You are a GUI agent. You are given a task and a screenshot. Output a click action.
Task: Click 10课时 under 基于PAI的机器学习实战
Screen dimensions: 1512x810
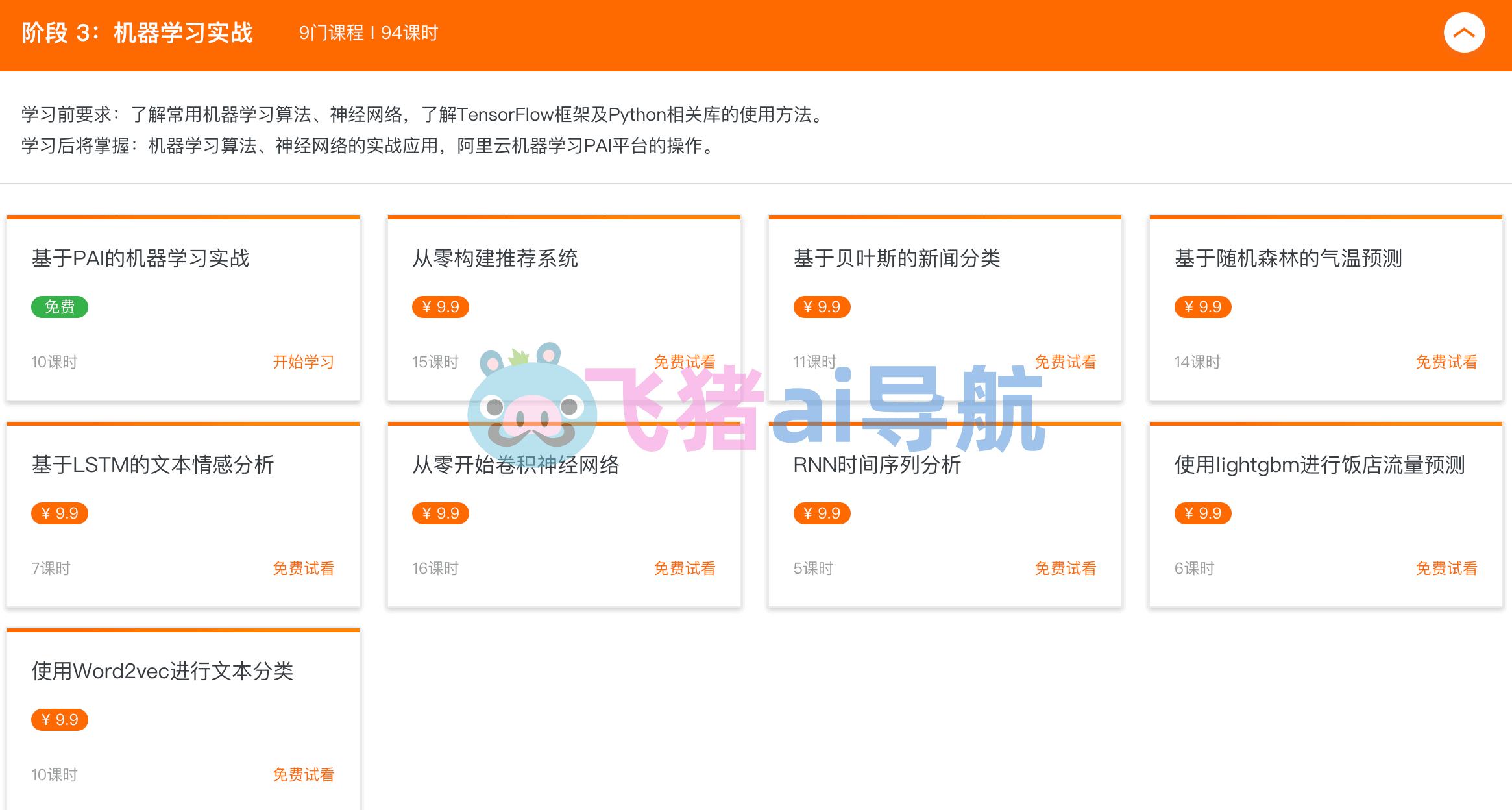pyautogui.click(x=55, y=362)
